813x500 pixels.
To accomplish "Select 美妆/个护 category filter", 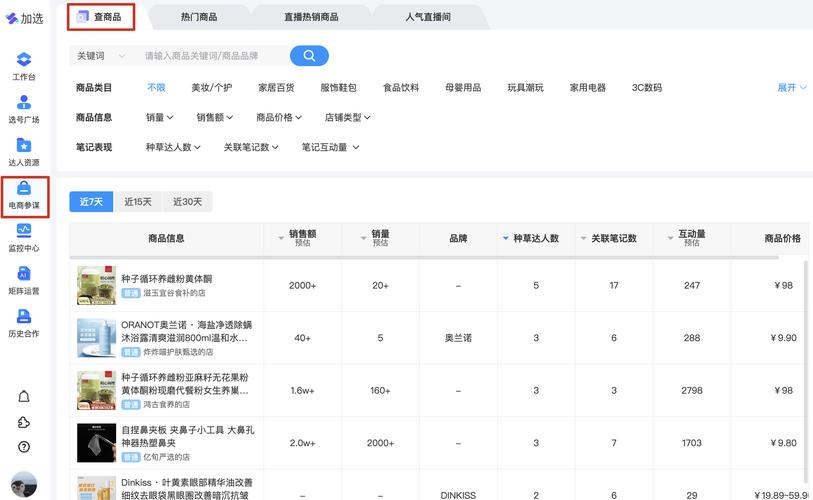I will click(211, 88).
